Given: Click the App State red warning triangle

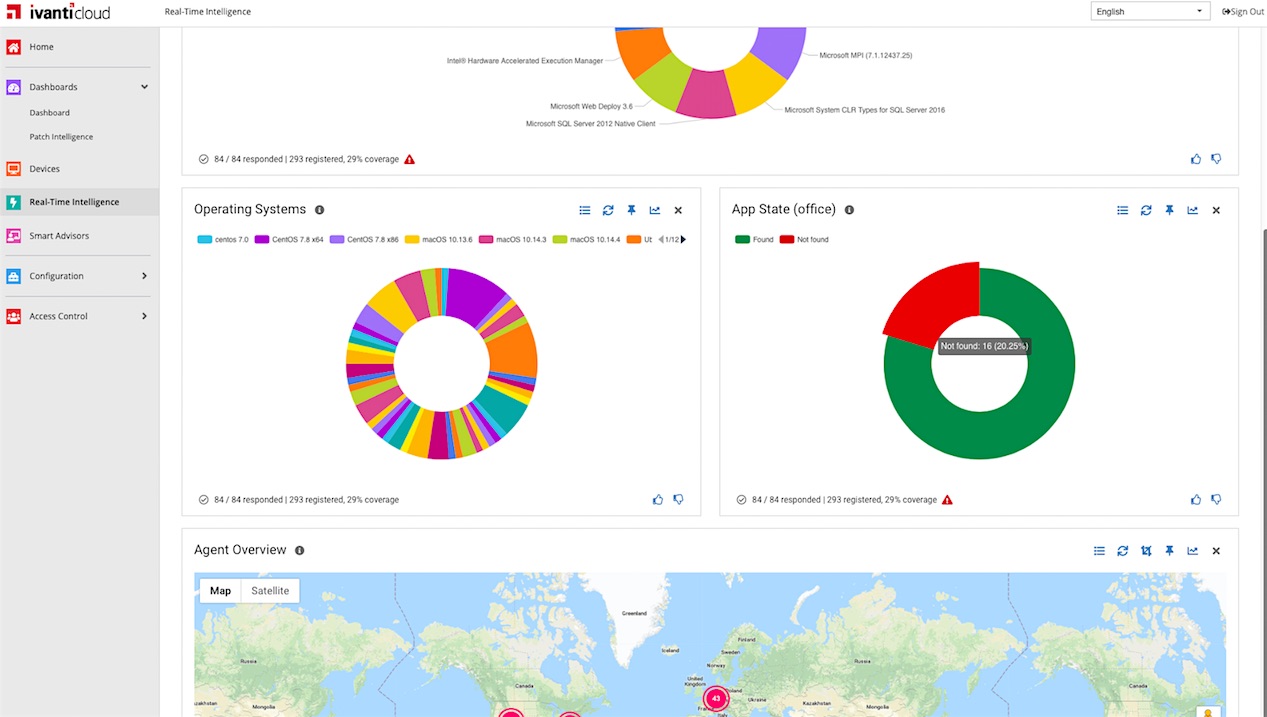Looking at the screenshot, I should pos(947,499).
